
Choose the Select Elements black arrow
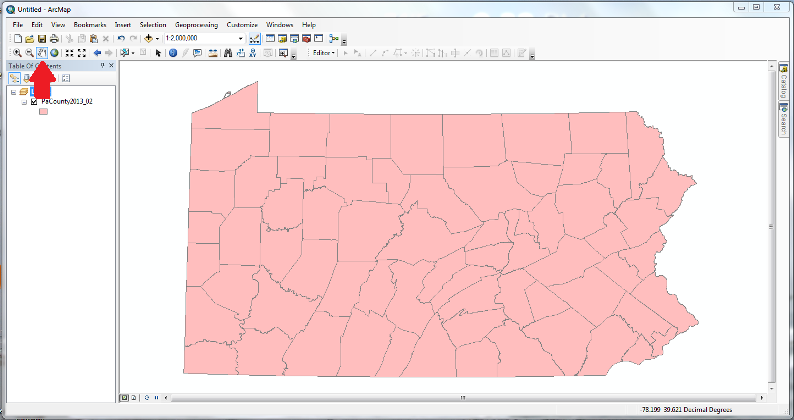point(158,53)
